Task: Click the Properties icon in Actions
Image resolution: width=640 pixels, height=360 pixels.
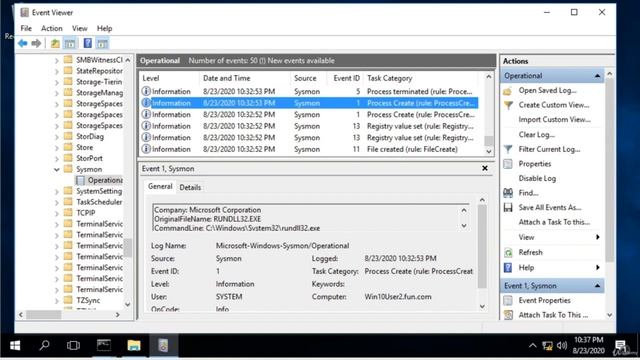Action: (508, 164)
